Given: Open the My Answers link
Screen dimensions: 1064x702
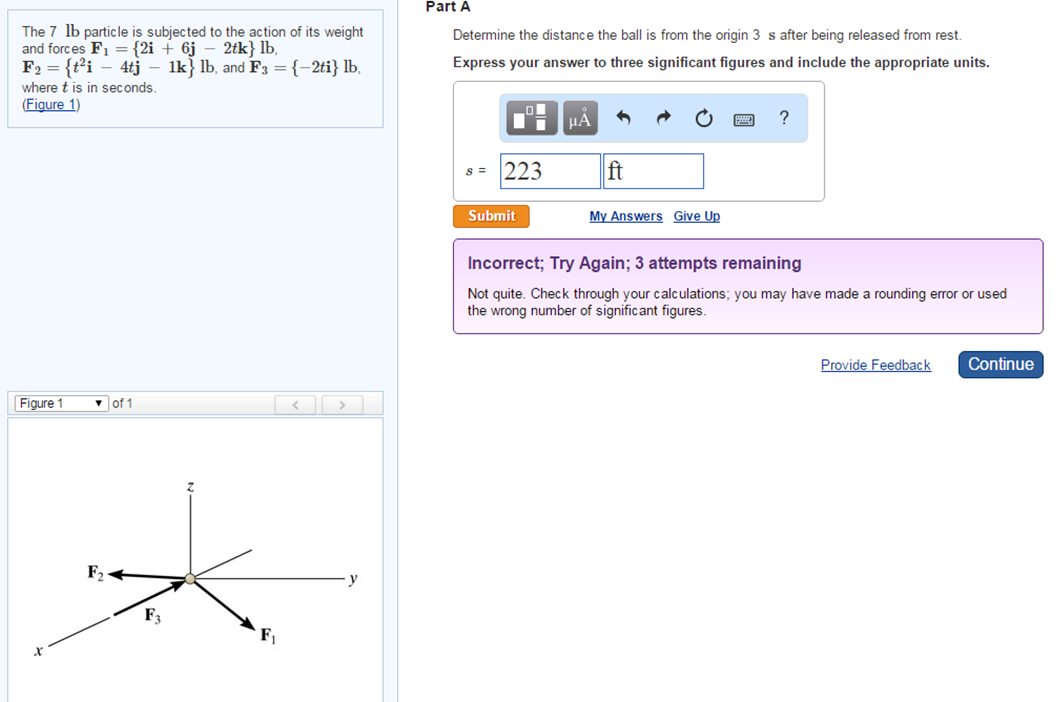Looking at the screenshot, I should [x=625, y=216].
